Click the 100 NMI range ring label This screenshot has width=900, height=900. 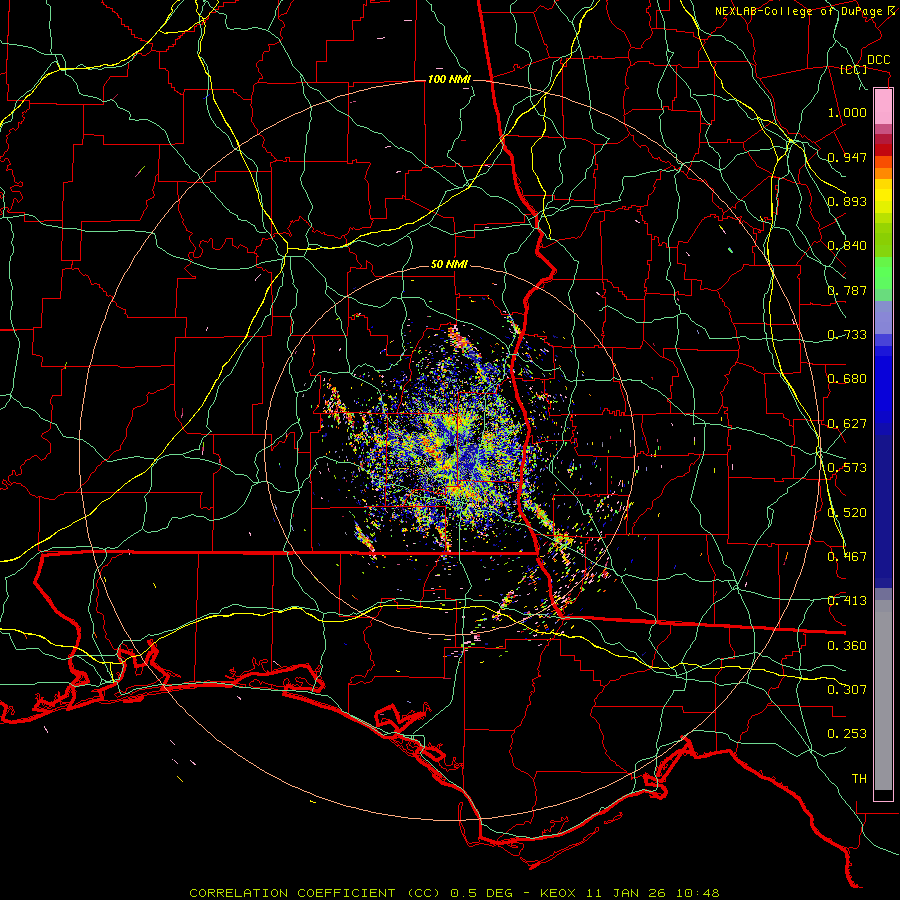click(x=449, y=79)
